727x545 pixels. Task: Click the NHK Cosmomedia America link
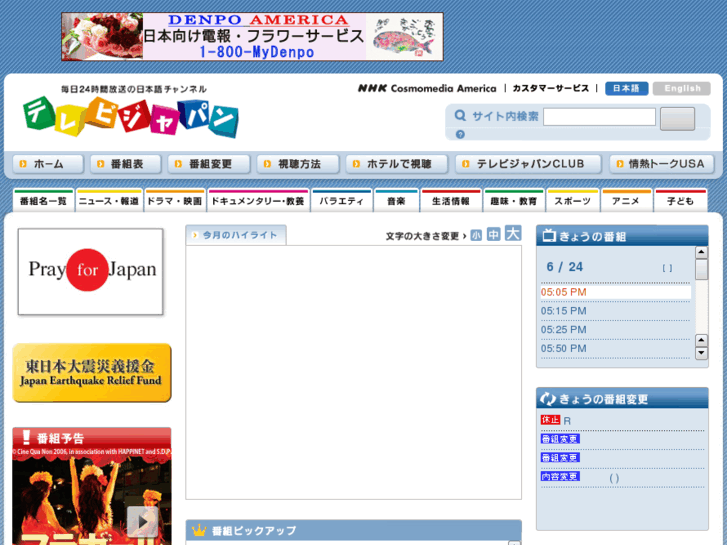pyautogui.click(x=427, y=88)
